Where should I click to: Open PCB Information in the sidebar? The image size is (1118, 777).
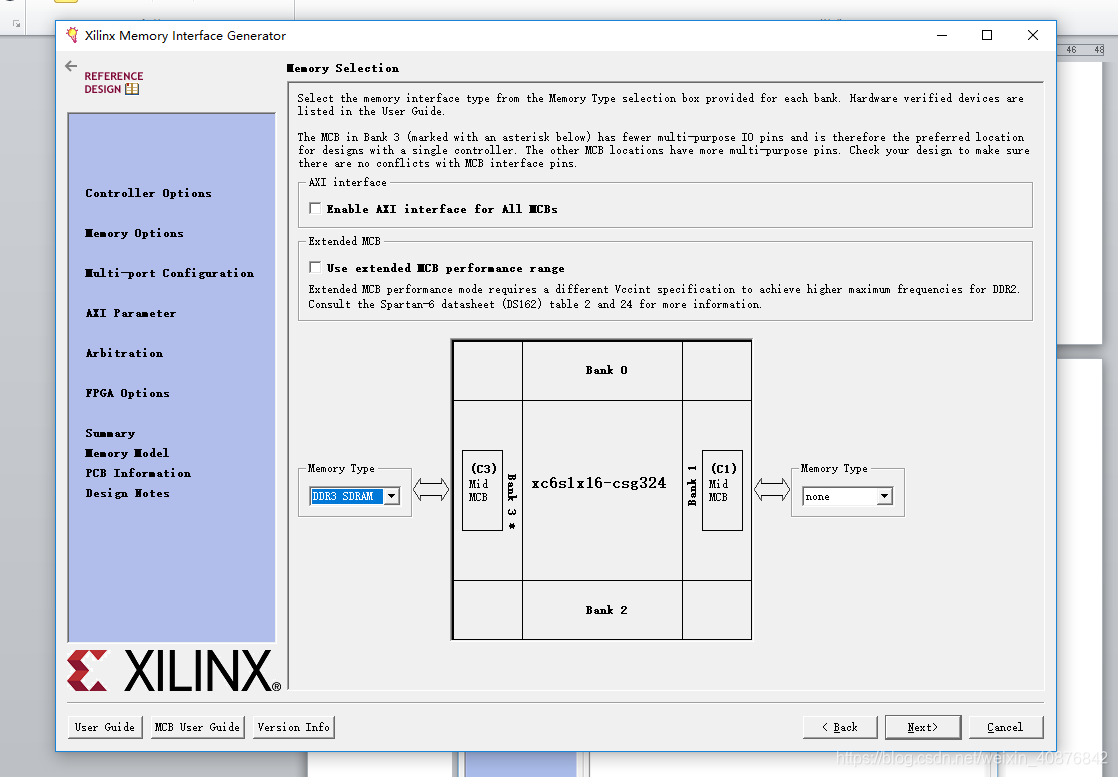tap(138, 473)
